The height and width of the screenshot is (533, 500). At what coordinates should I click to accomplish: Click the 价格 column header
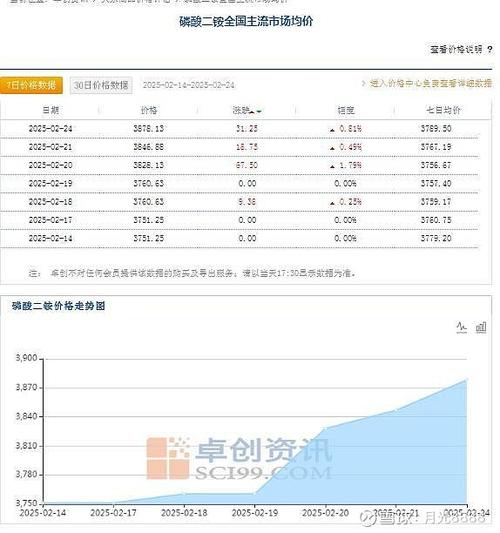point(149,110)
